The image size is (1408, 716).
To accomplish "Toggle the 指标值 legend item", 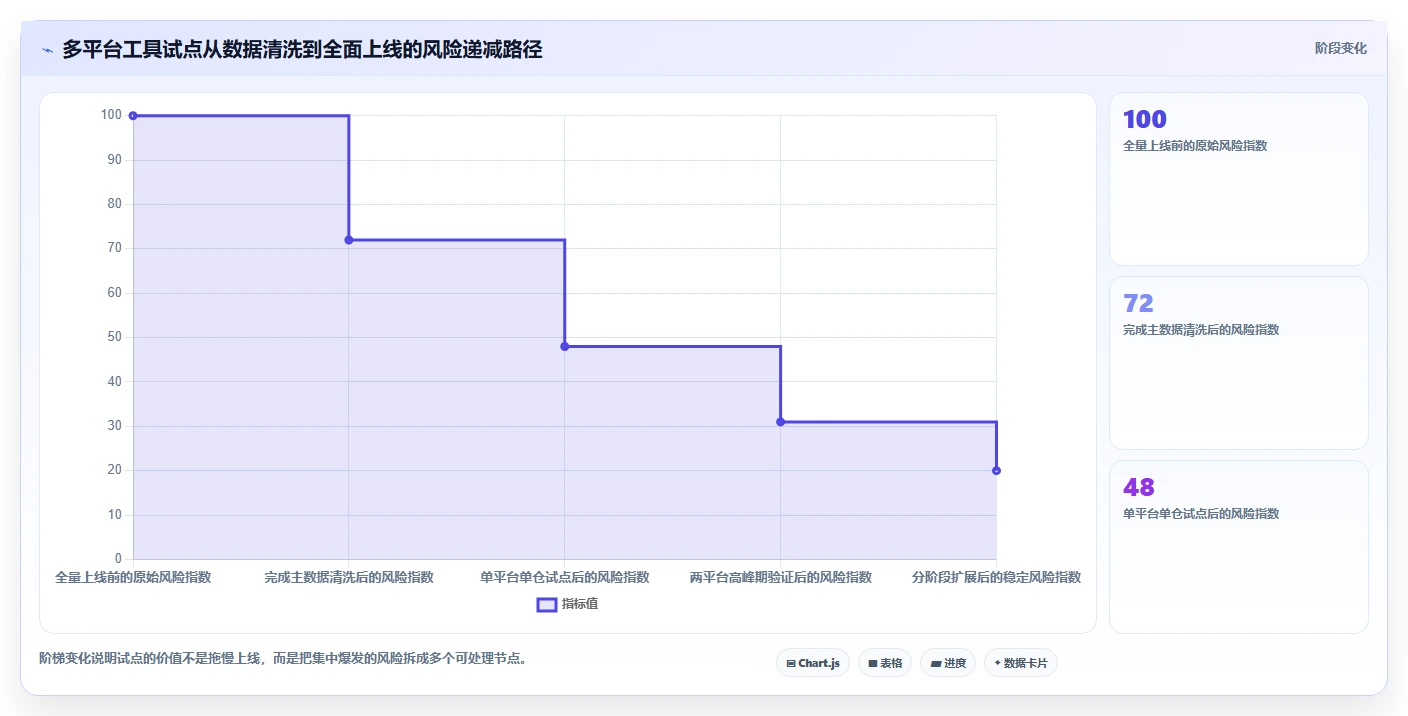I will (567, 604).
